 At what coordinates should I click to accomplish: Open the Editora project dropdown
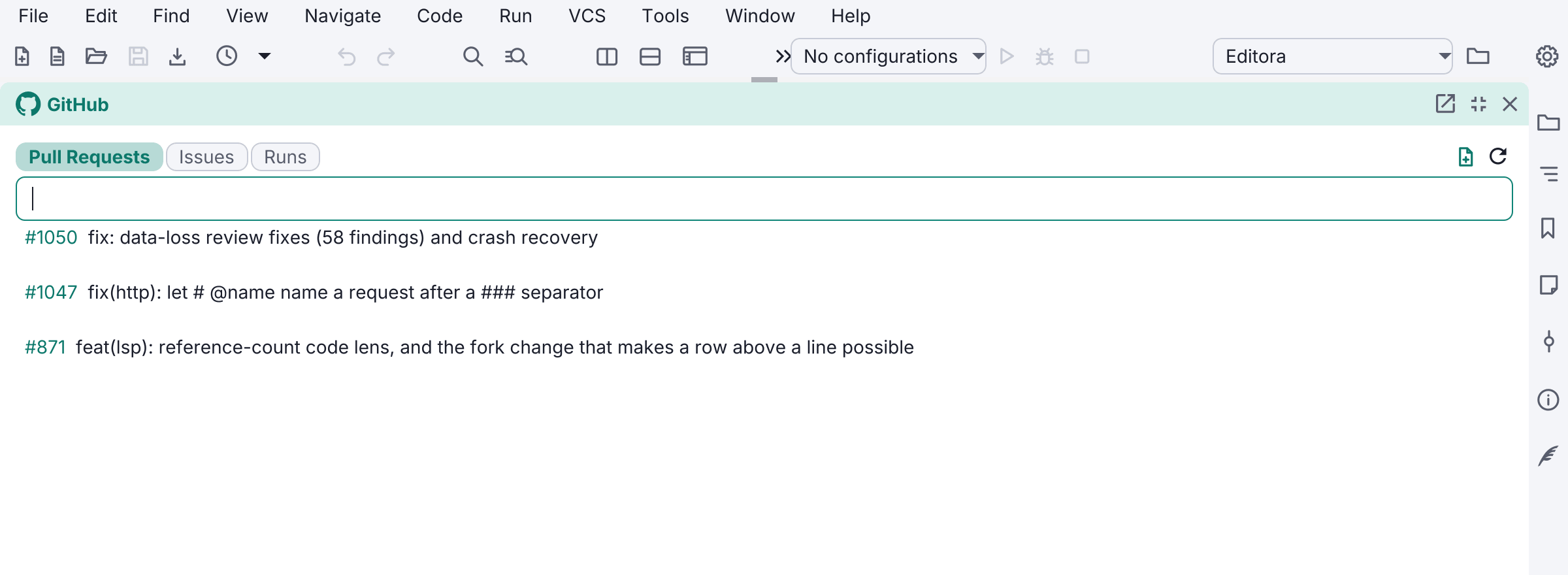tap(1333, 56)
